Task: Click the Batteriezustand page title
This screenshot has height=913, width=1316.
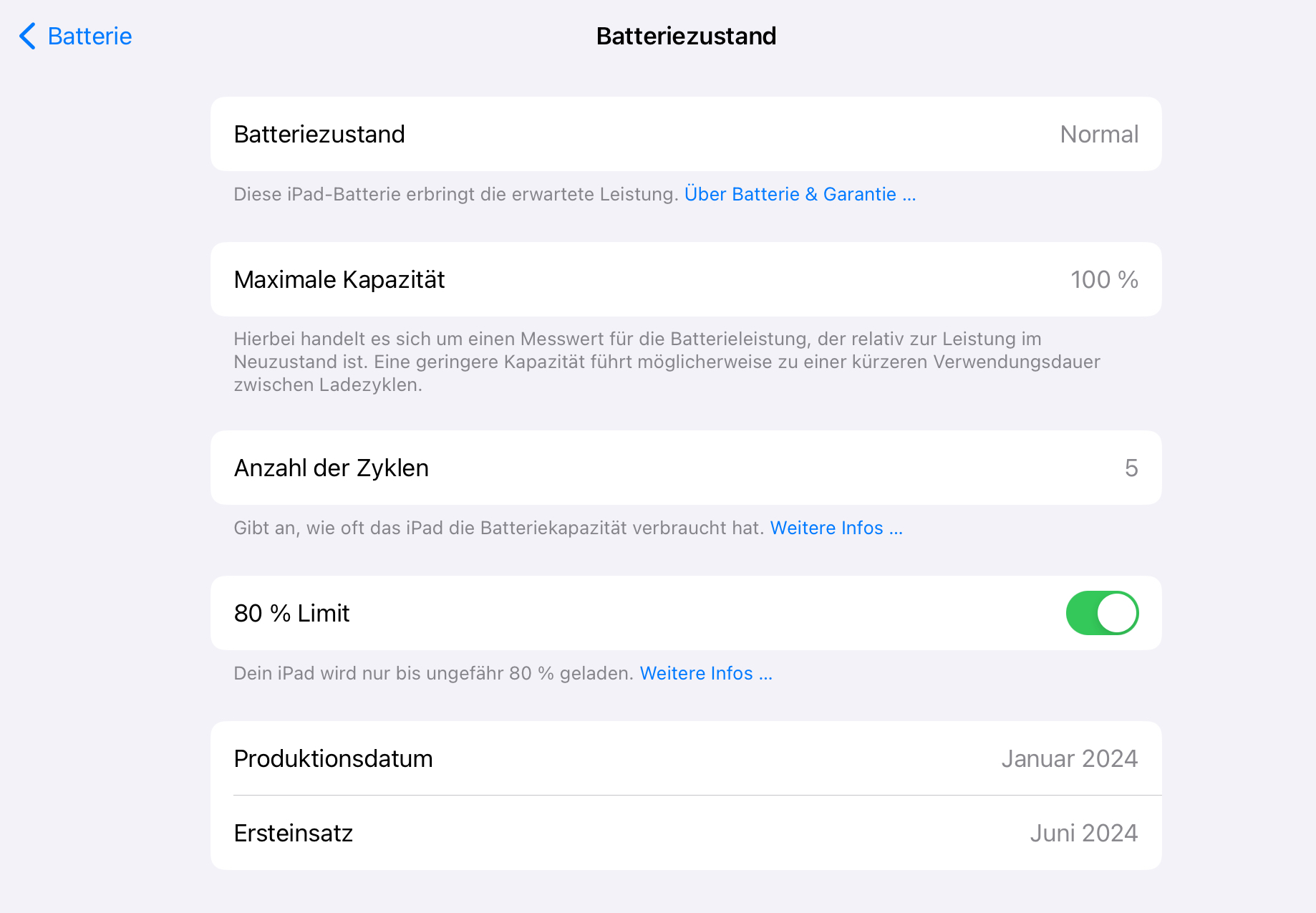Action: 686,36
